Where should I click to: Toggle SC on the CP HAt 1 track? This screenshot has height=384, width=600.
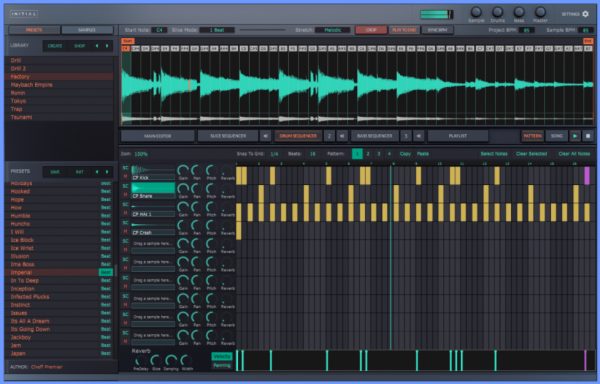point(125,205)
